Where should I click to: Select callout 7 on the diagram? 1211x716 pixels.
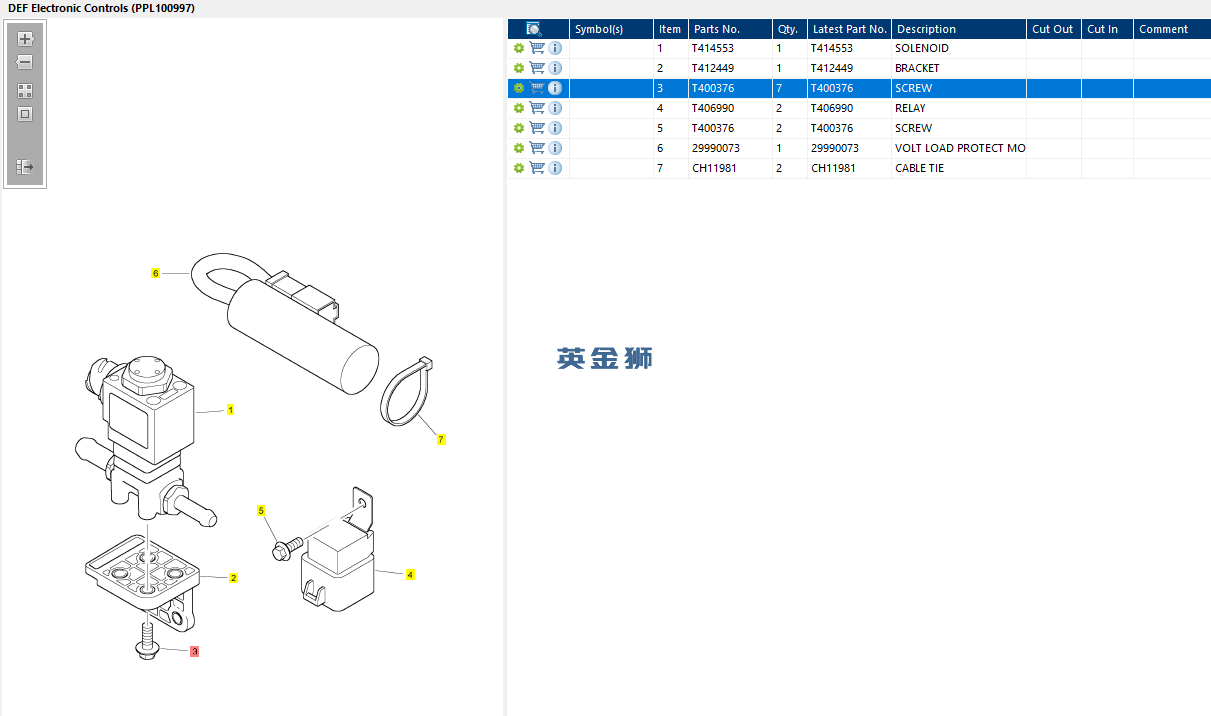pos(441,439)
